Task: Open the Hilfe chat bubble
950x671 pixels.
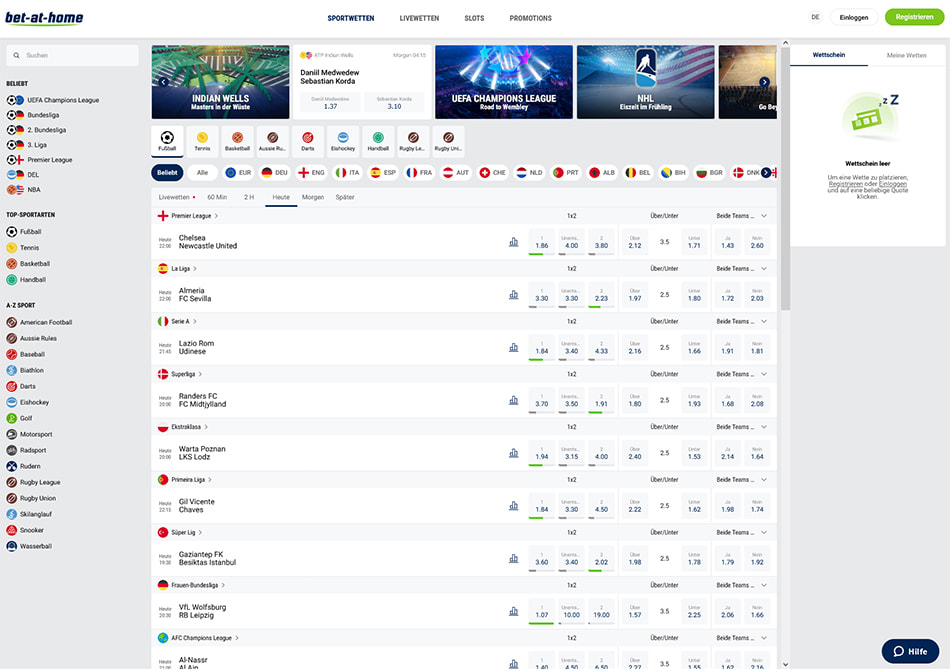Action: [910, 651]
